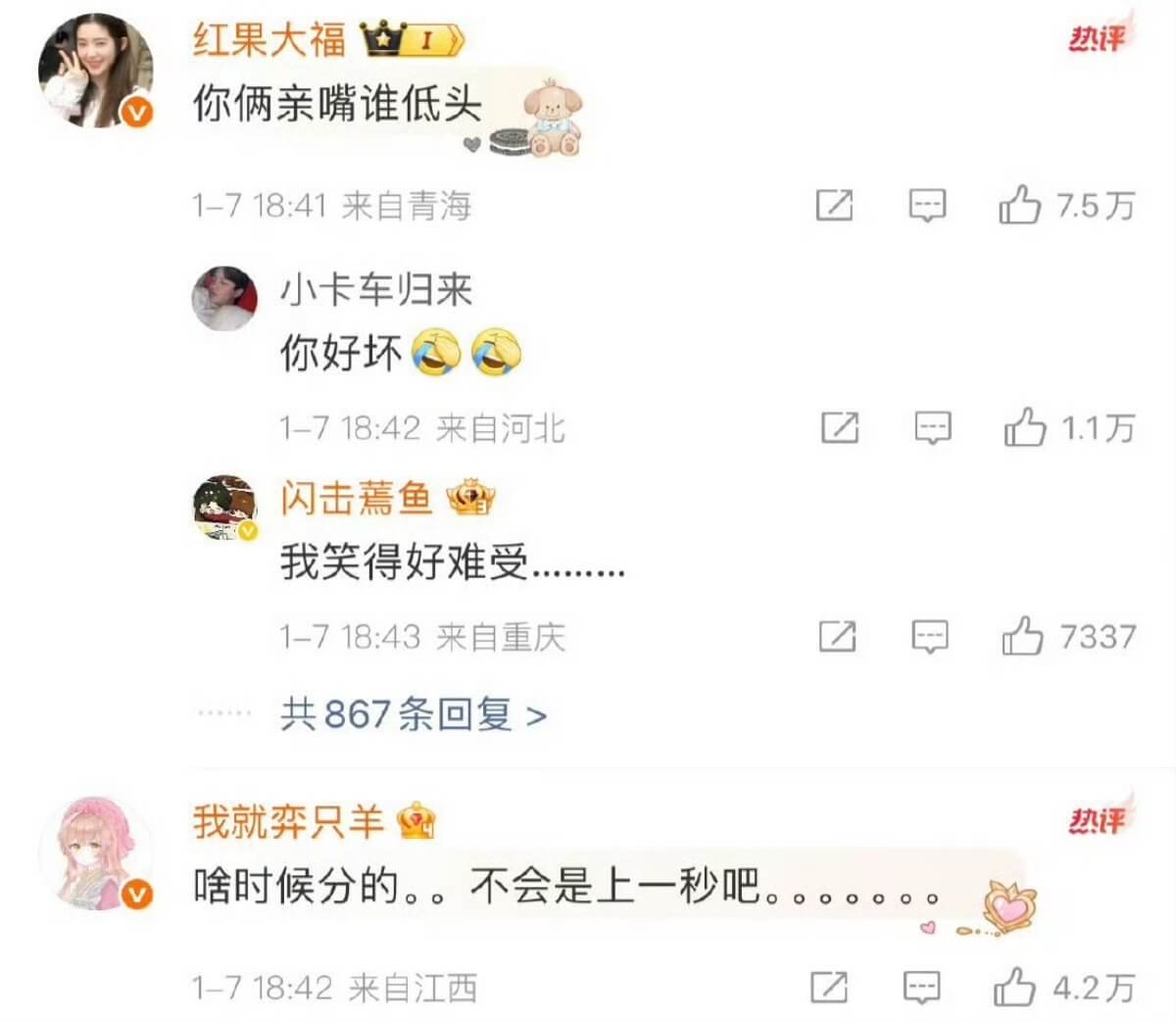
Task: Repost 小卡车归来's reply
Action: click(x=840, y=427)
